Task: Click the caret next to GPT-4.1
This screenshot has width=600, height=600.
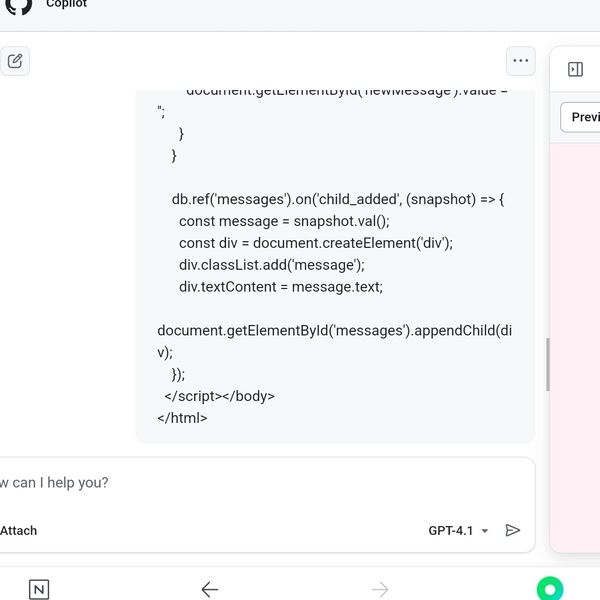Action: point(485,531)
